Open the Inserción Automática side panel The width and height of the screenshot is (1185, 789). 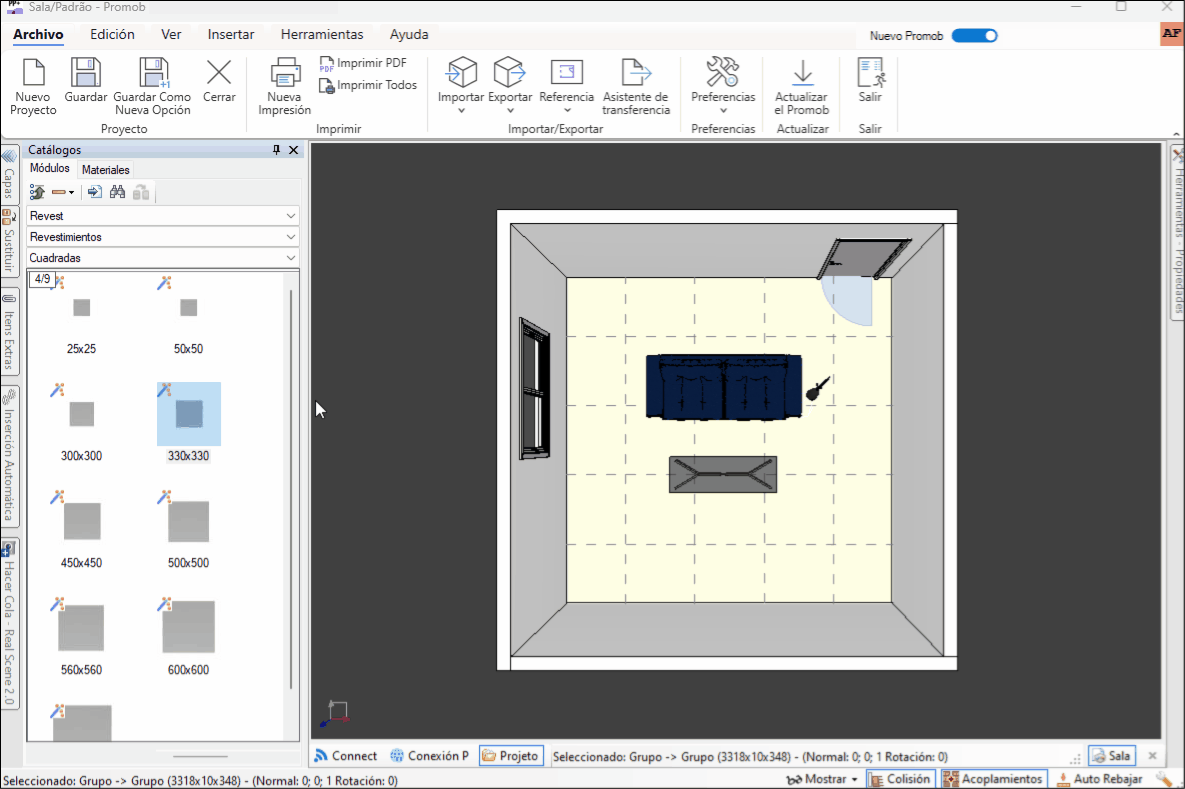[x=9, y=456]
